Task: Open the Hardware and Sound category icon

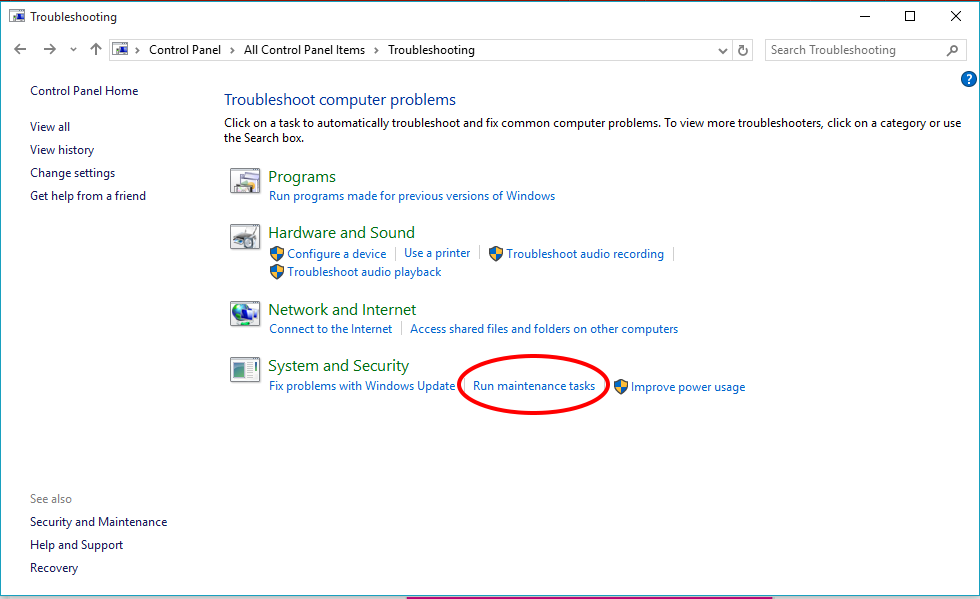Action: point(245,237)
